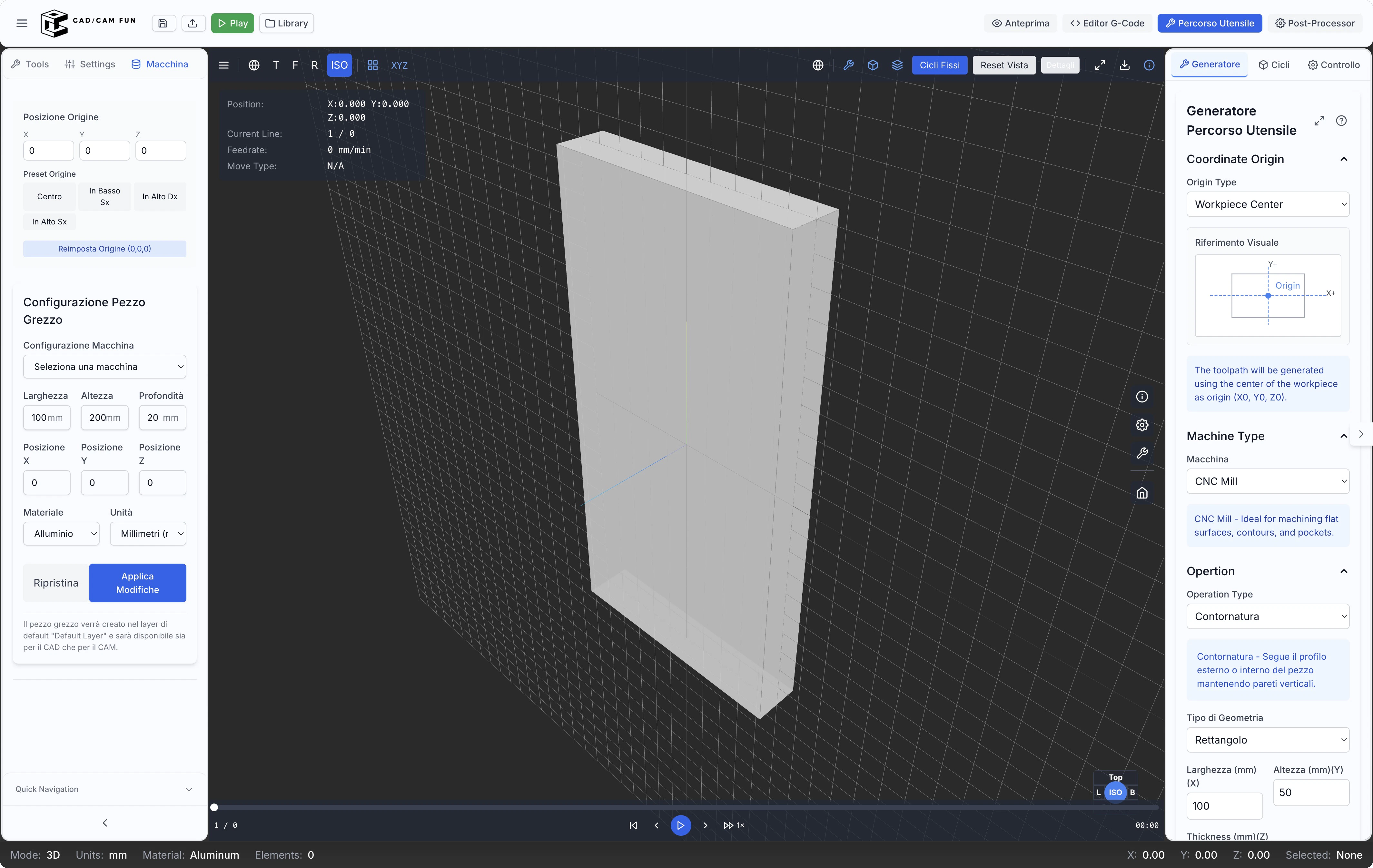The image size is (1373, 868).
Task: Click the globe icon beside wrench
Action: tap(818, 65)
